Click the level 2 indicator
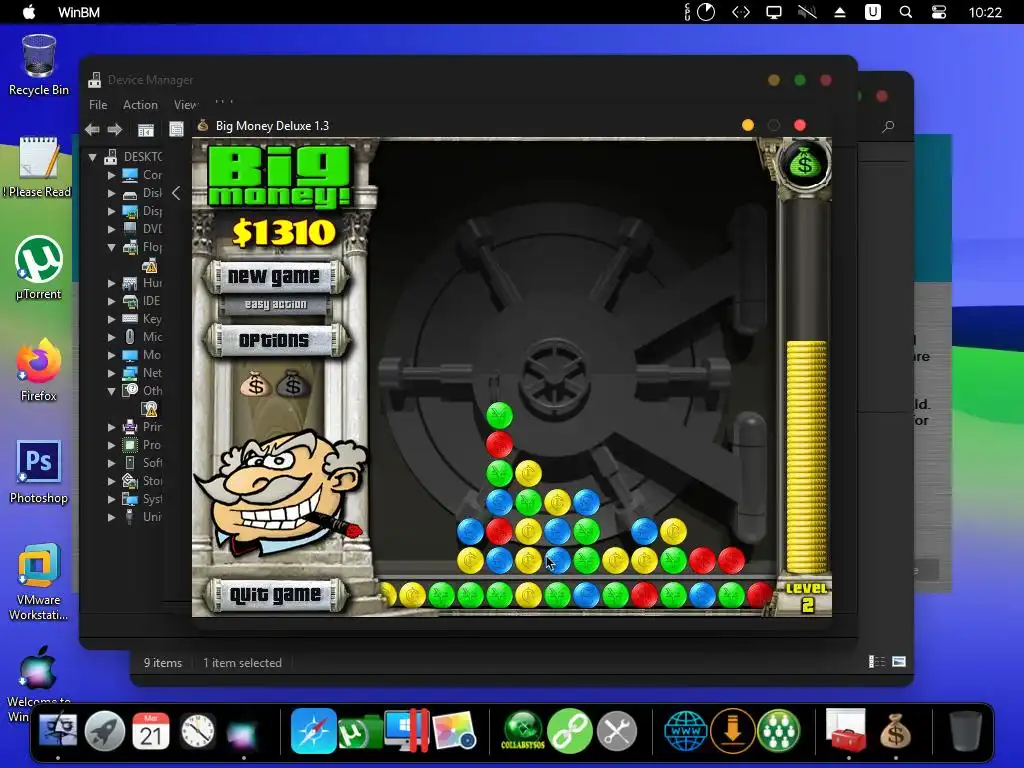Screen dimensions: 1024x768 click(x=807, y=597)
